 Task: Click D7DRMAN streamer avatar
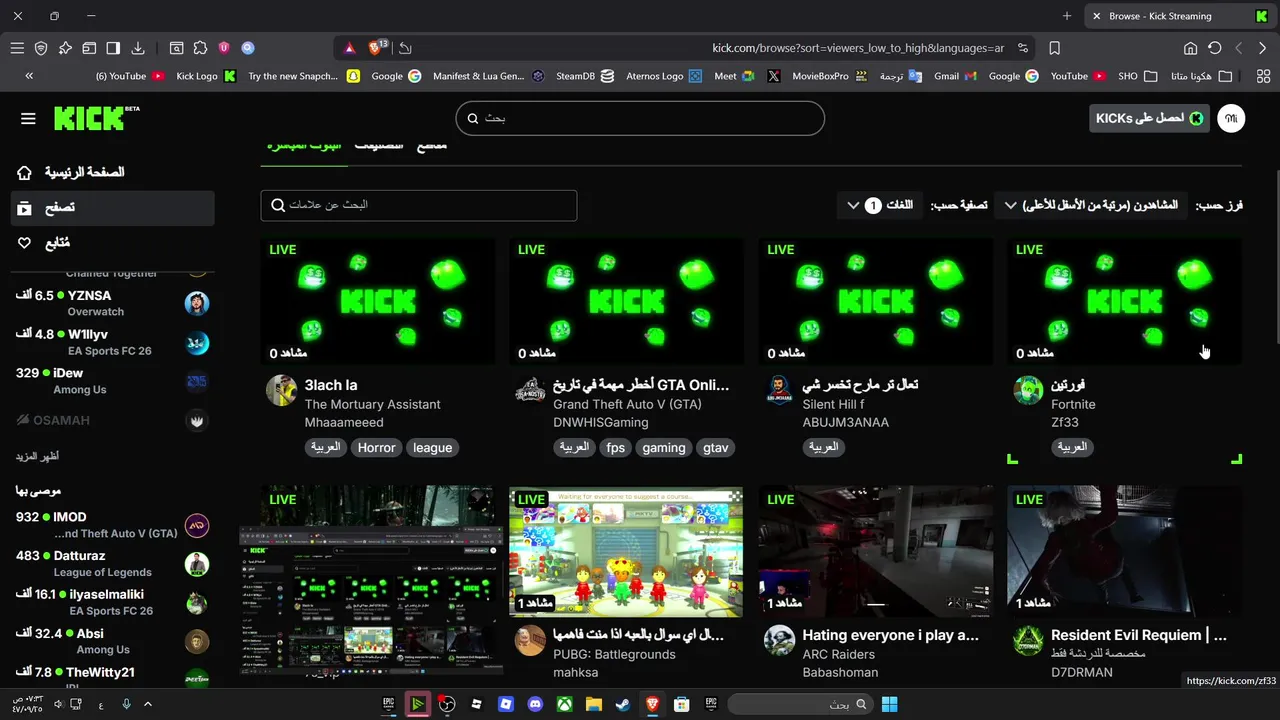(x=1028, y=640)
